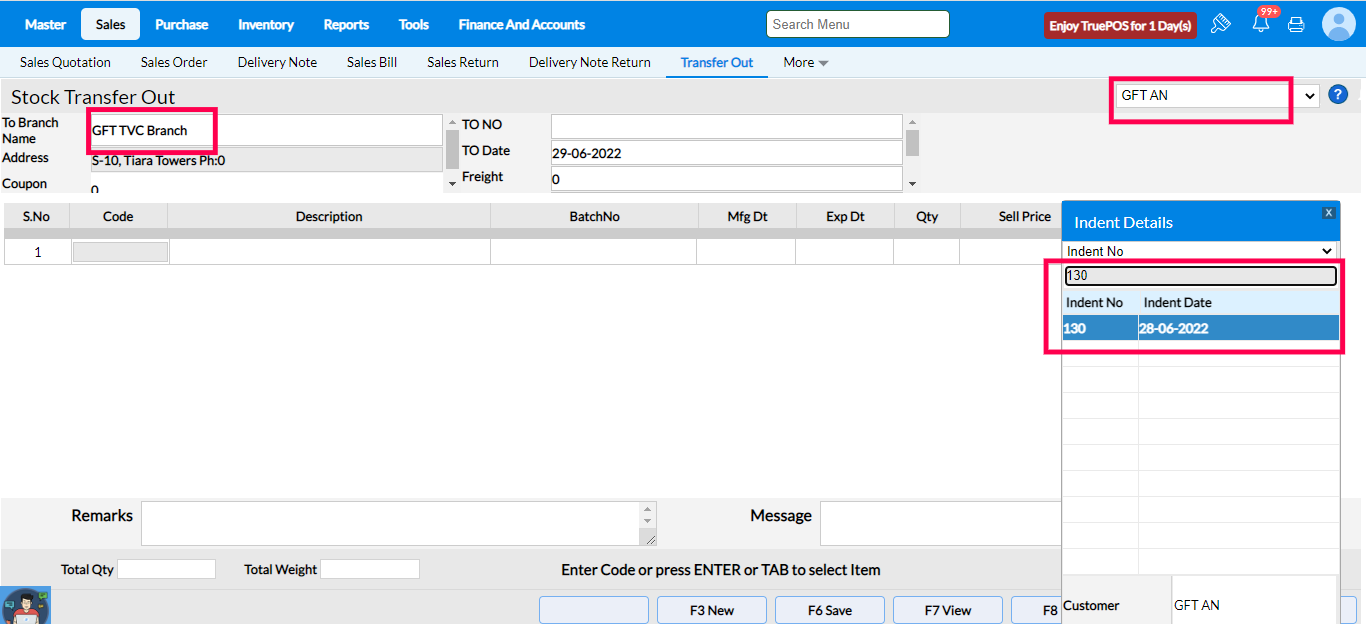Click the Mfg Dt column header
1366x624 pixels.
coord(747,216)
